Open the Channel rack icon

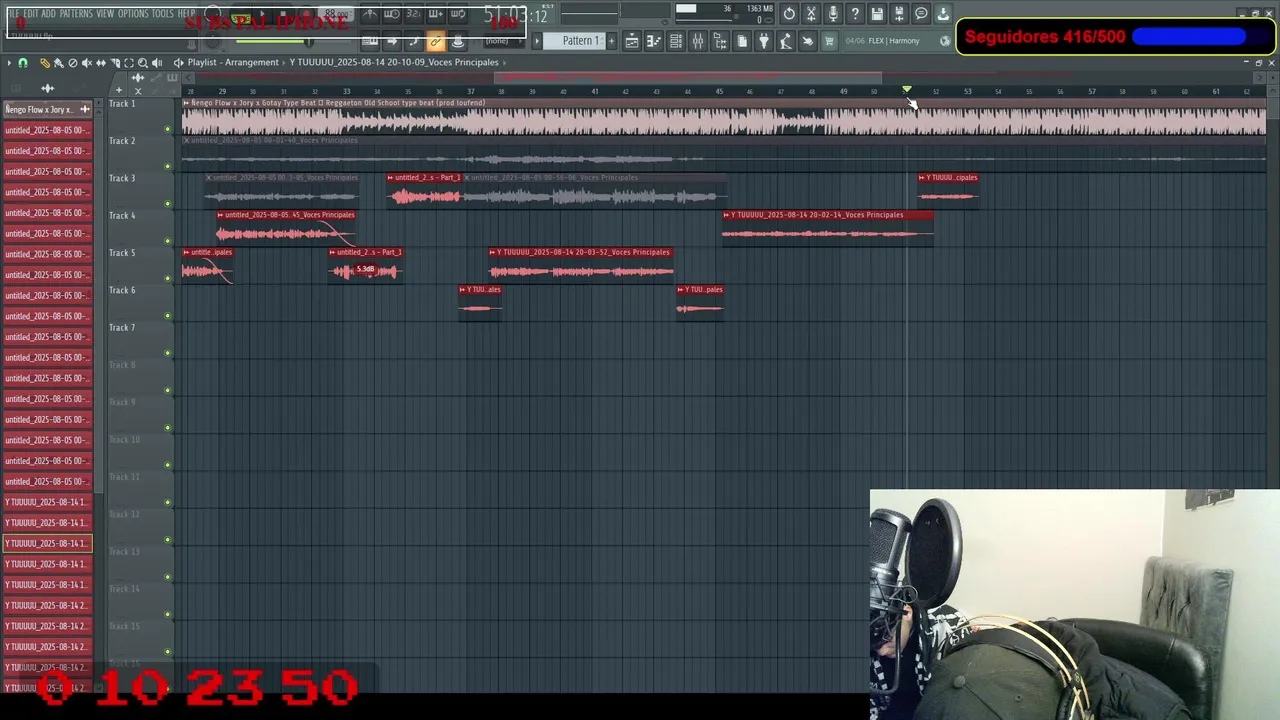676,41
